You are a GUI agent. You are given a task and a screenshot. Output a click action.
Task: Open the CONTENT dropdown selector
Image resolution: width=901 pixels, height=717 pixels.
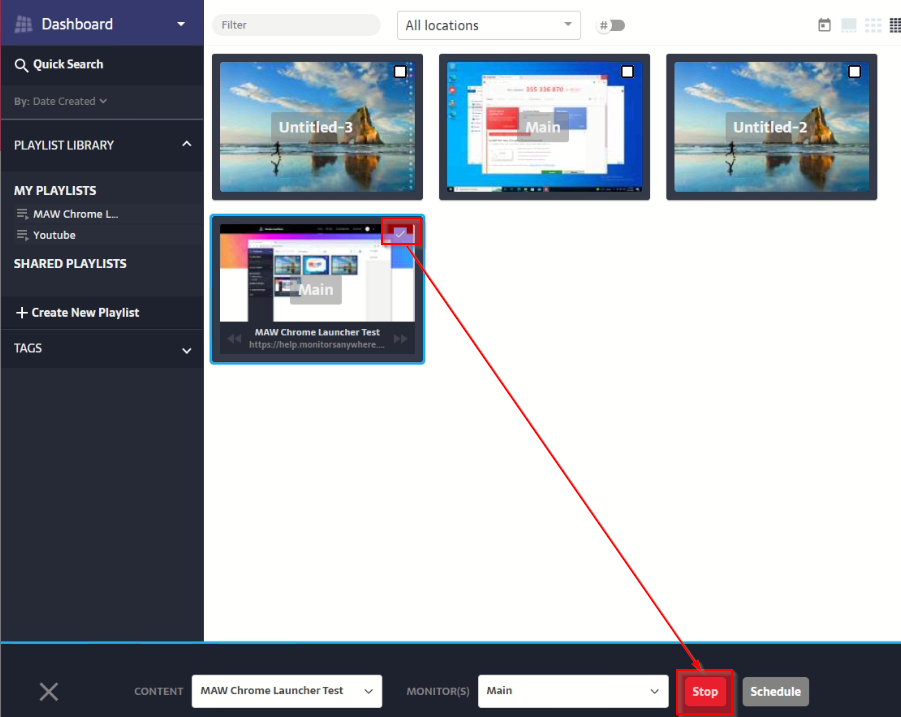pyautogui.click(x=286, y=691)
